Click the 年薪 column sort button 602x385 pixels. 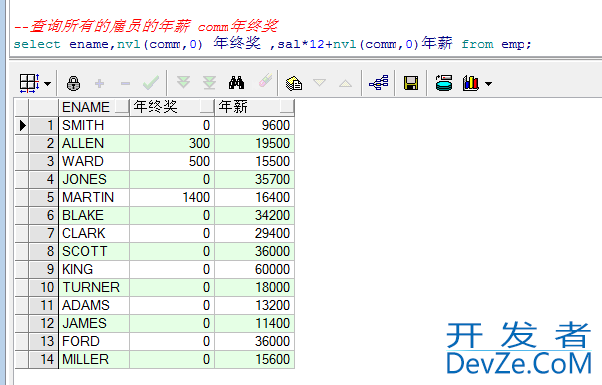tap(287, 106)
